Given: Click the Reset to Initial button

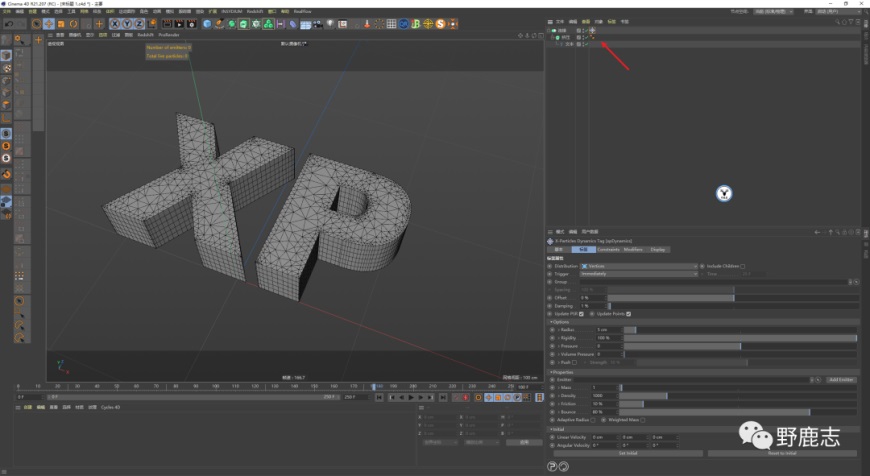Looking at the screenshot, I should coord(782,453).
